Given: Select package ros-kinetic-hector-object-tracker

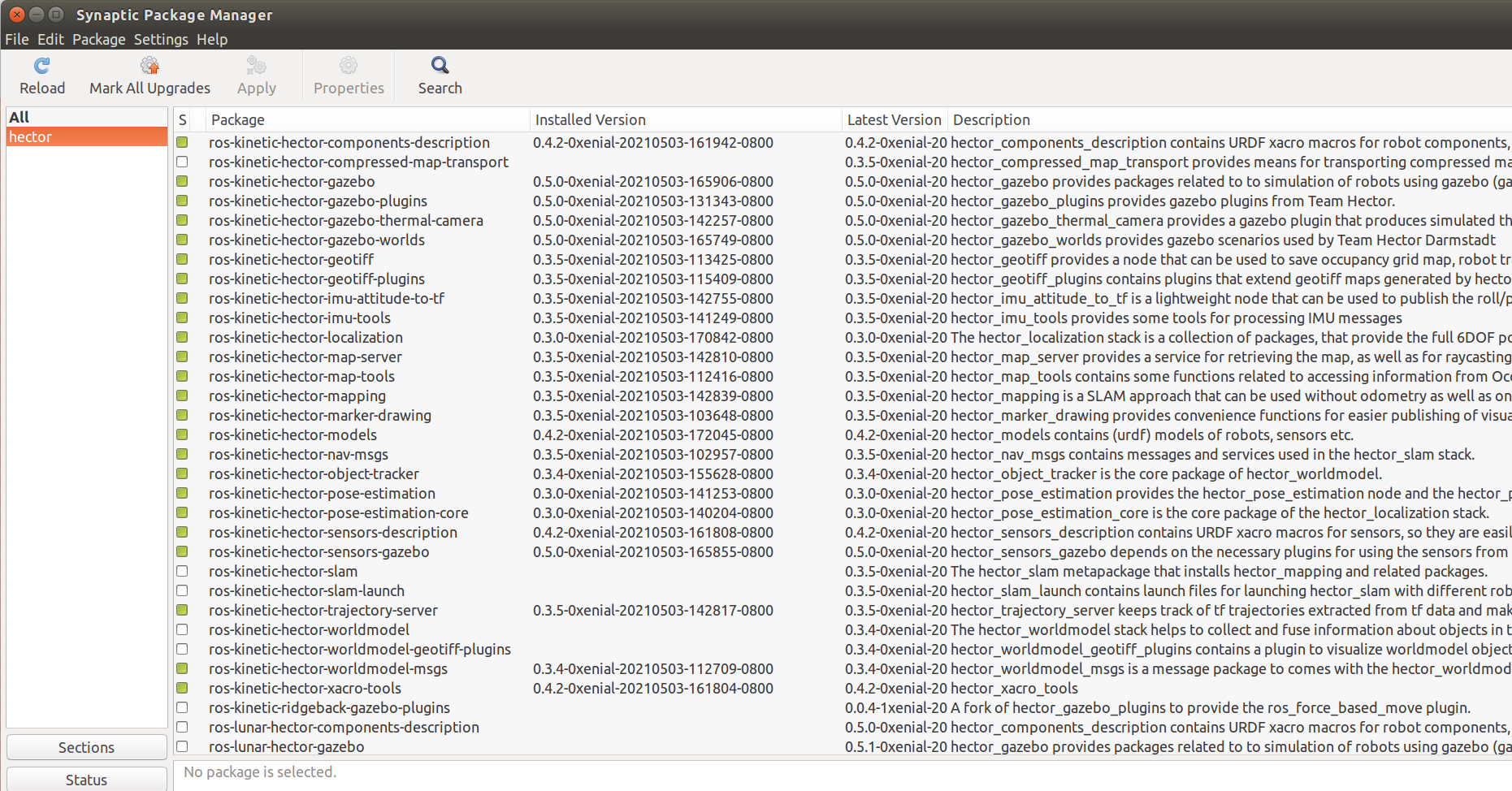Looking at the screenshot, I should point(314,473).
